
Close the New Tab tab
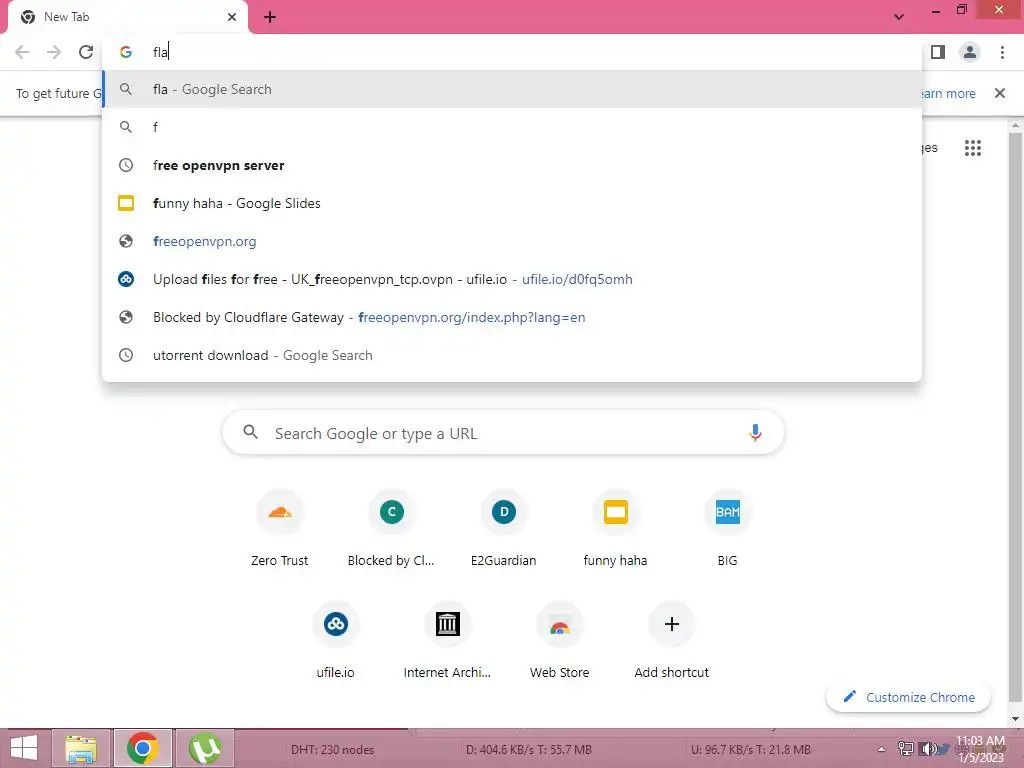click(232, 17)
